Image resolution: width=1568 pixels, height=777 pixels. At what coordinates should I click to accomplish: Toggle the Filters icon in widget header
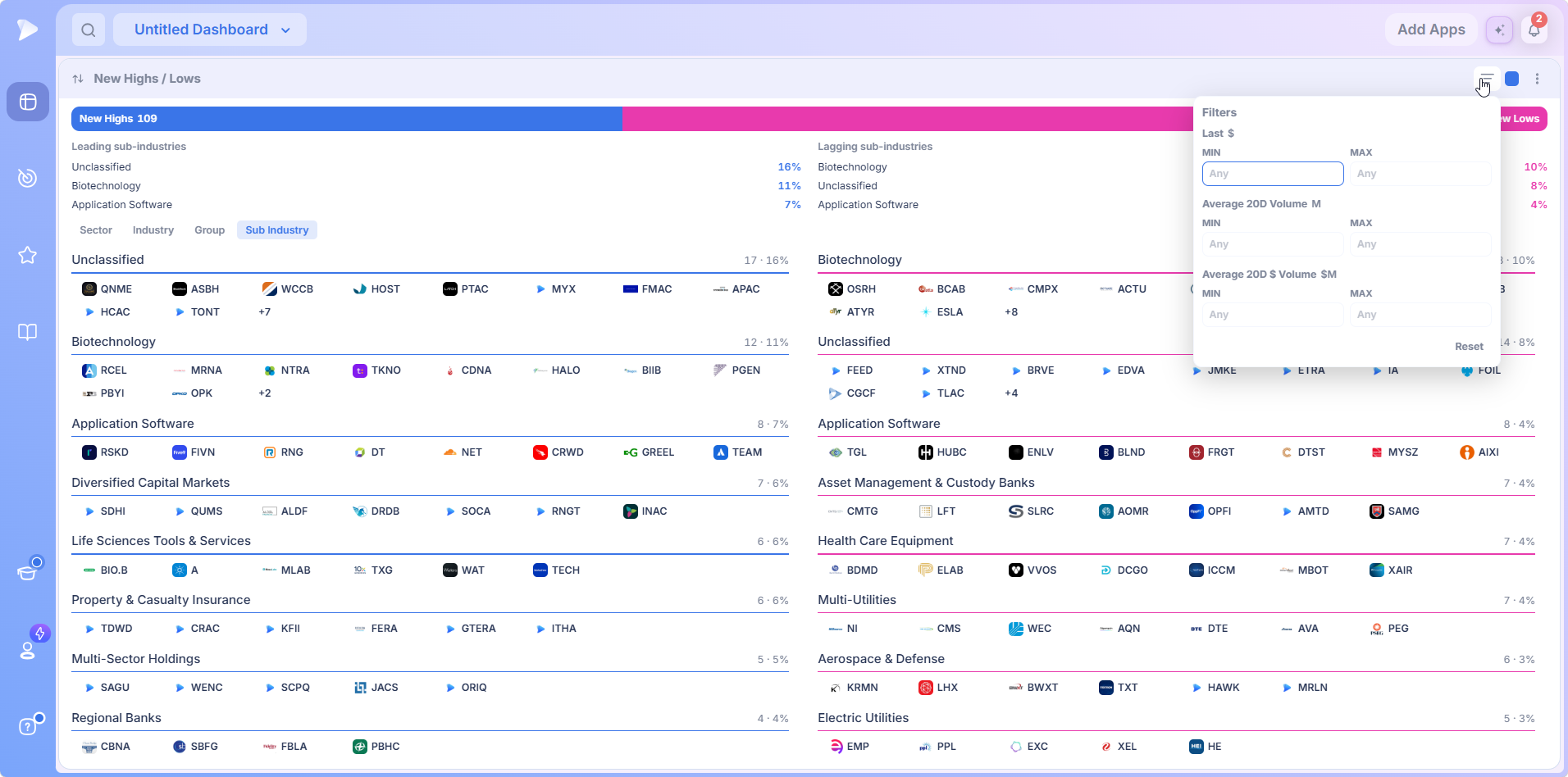[x=1487, y=79]
